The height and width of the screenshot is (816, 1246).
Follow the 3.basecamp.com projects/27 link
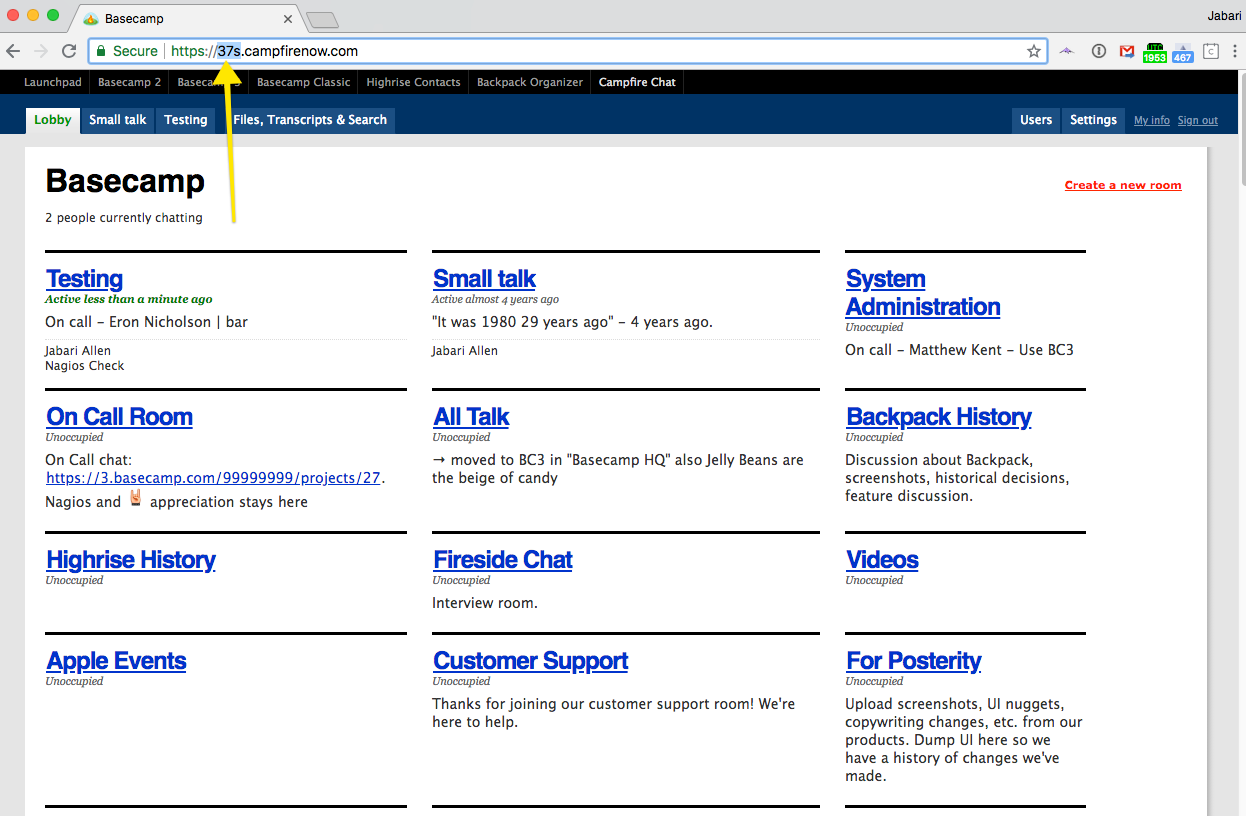pos(214,478)
